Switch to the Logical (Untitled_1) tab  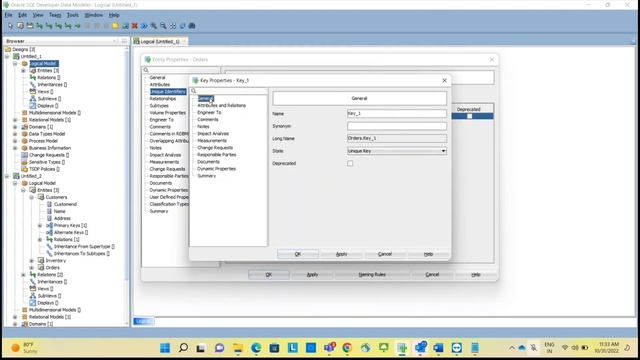(160, 41)
